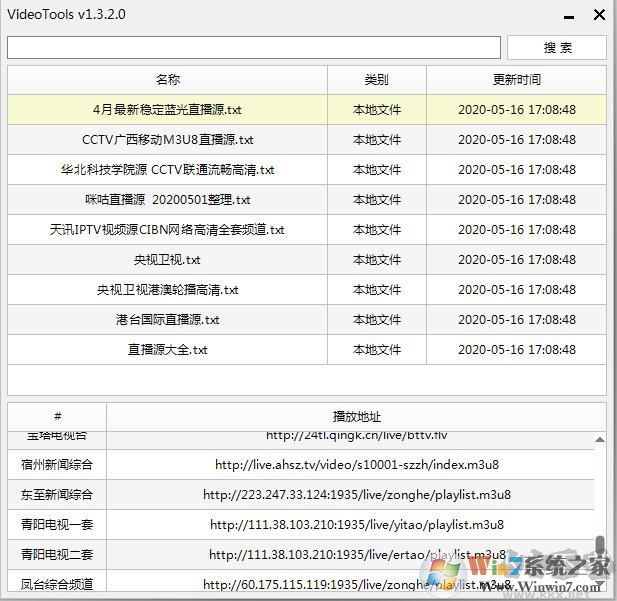Screen dimensions: 617x601
Task: Select 咪咕直播源 20200501整理.txt entry
Action: (x=167, y=200)
